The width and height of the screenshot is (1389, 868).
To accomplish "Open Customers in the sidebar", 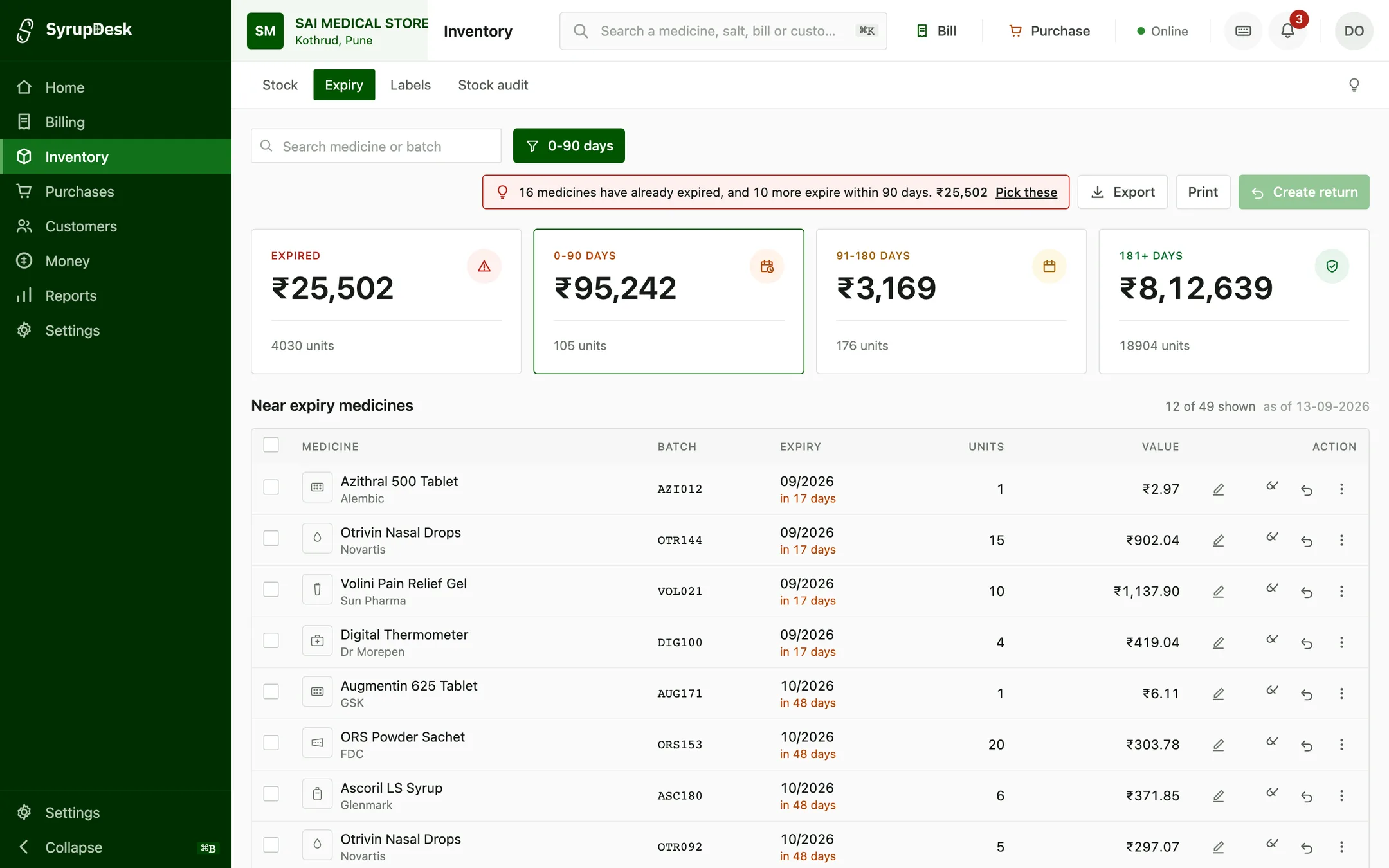I will [x=116, y=226].
